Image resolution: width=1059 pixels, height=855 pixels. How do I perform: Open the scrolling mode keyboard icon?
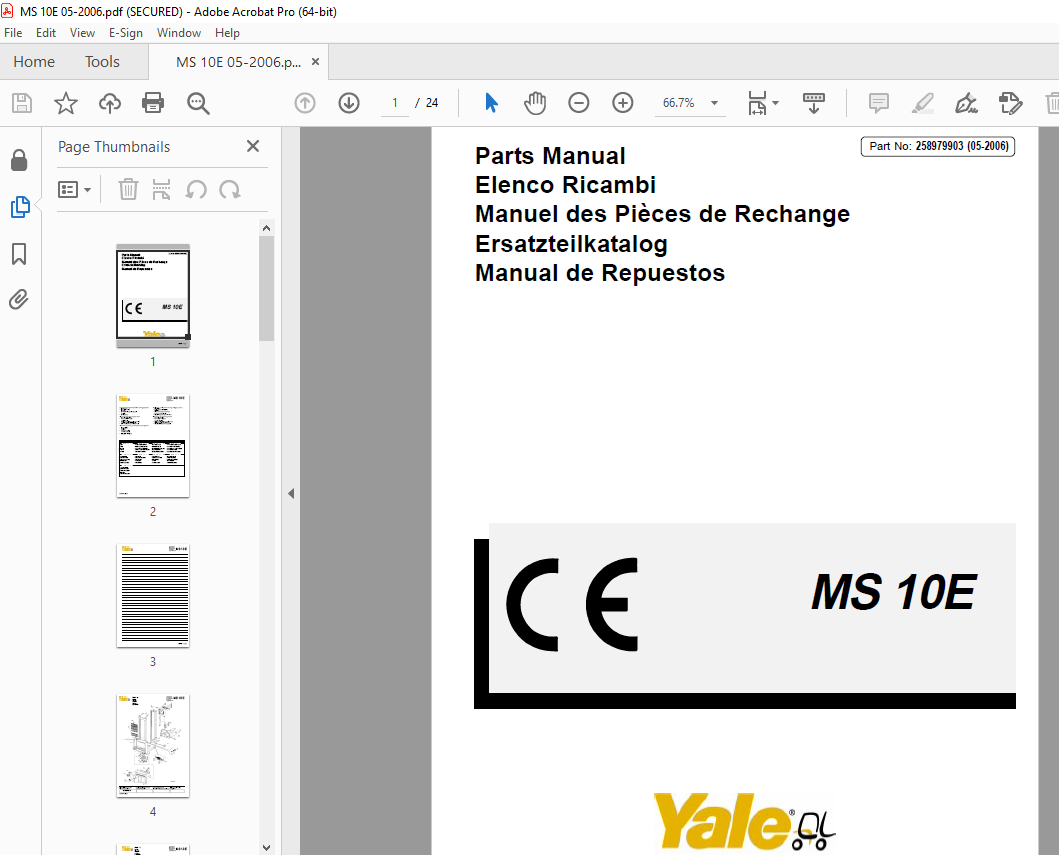click(814, 103)
